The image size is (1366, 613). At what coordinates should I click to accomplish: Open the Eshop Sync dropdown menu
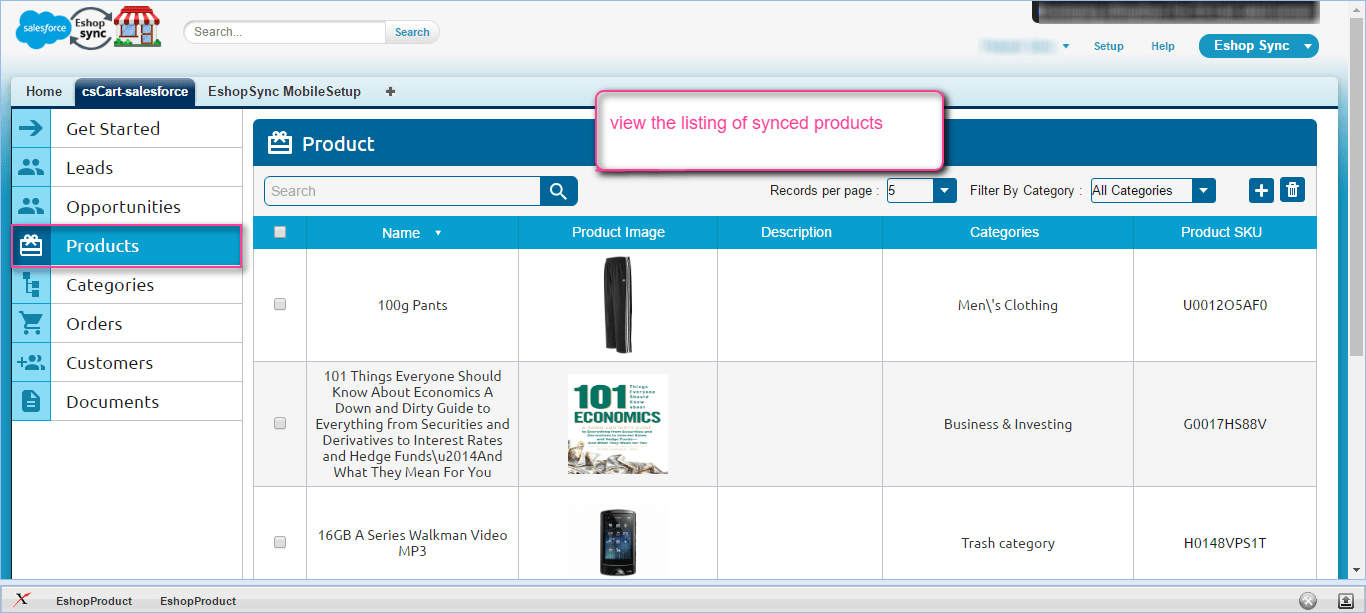[x=1258, y=45]
